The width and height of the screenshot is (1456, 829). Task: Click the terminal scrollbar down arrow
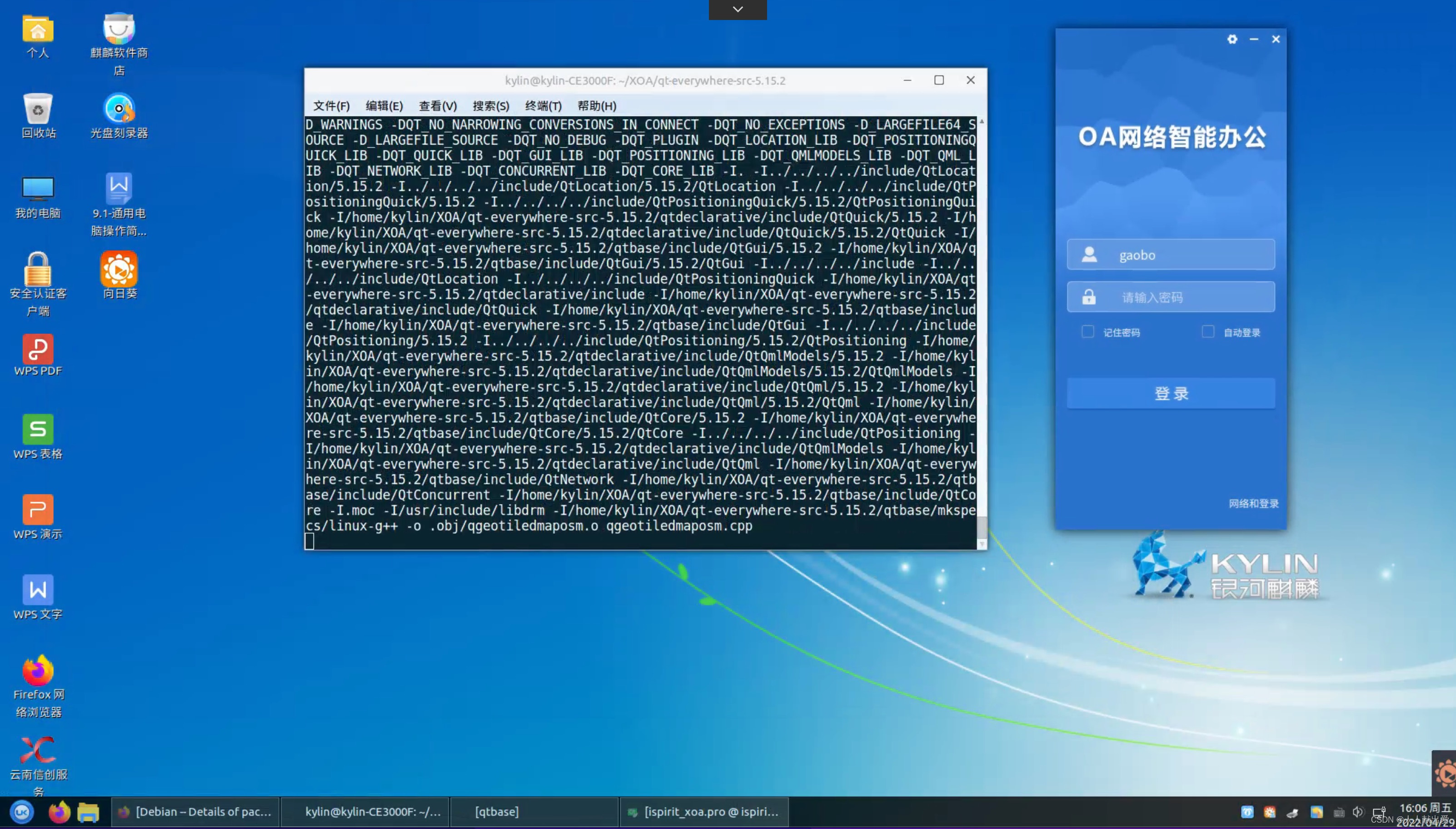981,544
